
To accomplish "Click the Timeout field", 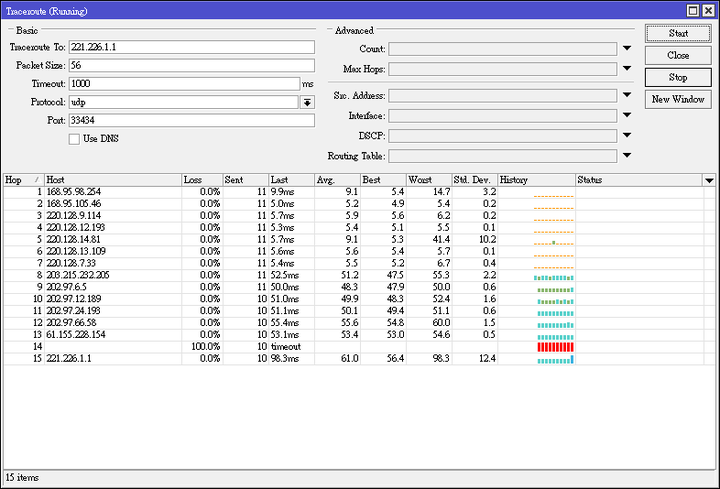I will coord(185,84).
